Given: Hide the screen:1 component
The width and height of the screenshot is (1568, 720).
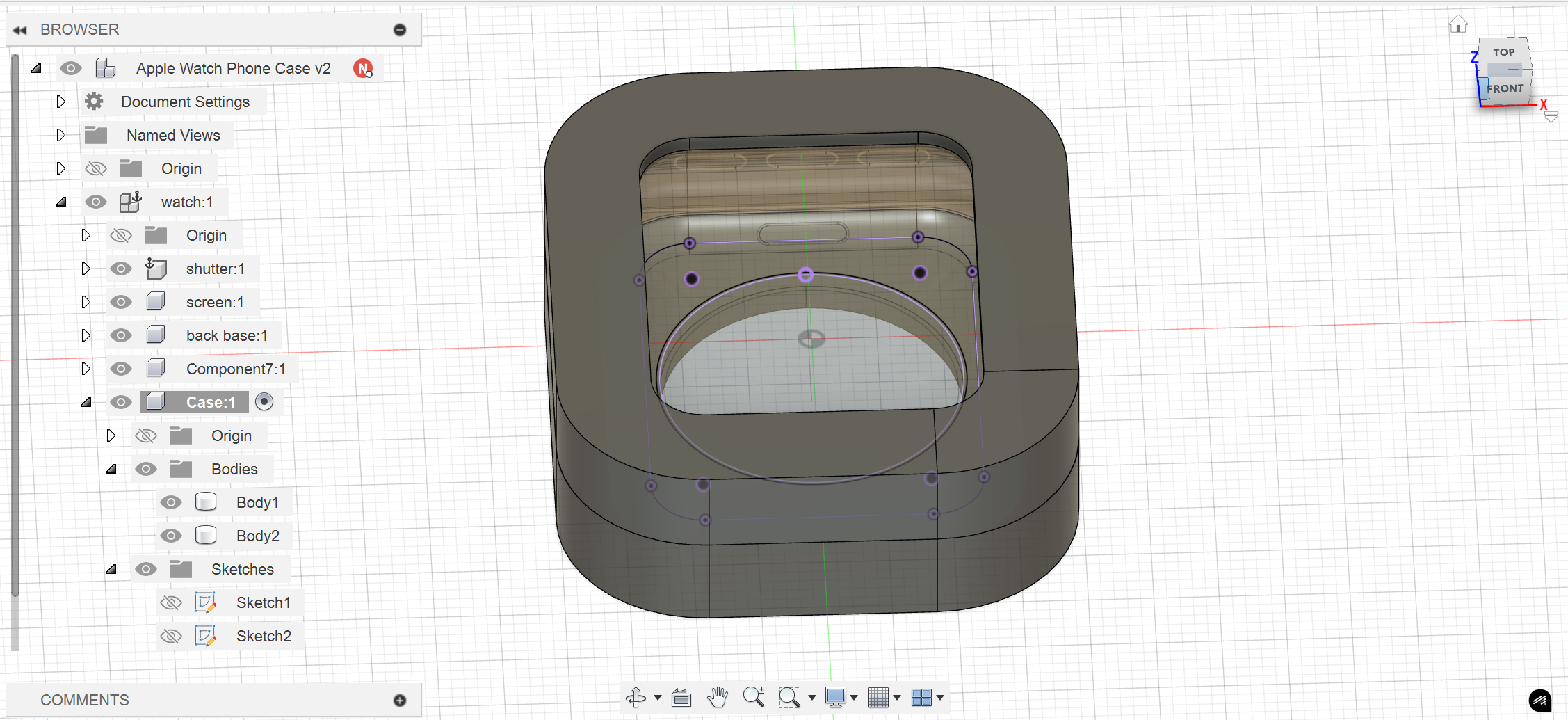Looking at the screenshot, I should click(121, 302).
